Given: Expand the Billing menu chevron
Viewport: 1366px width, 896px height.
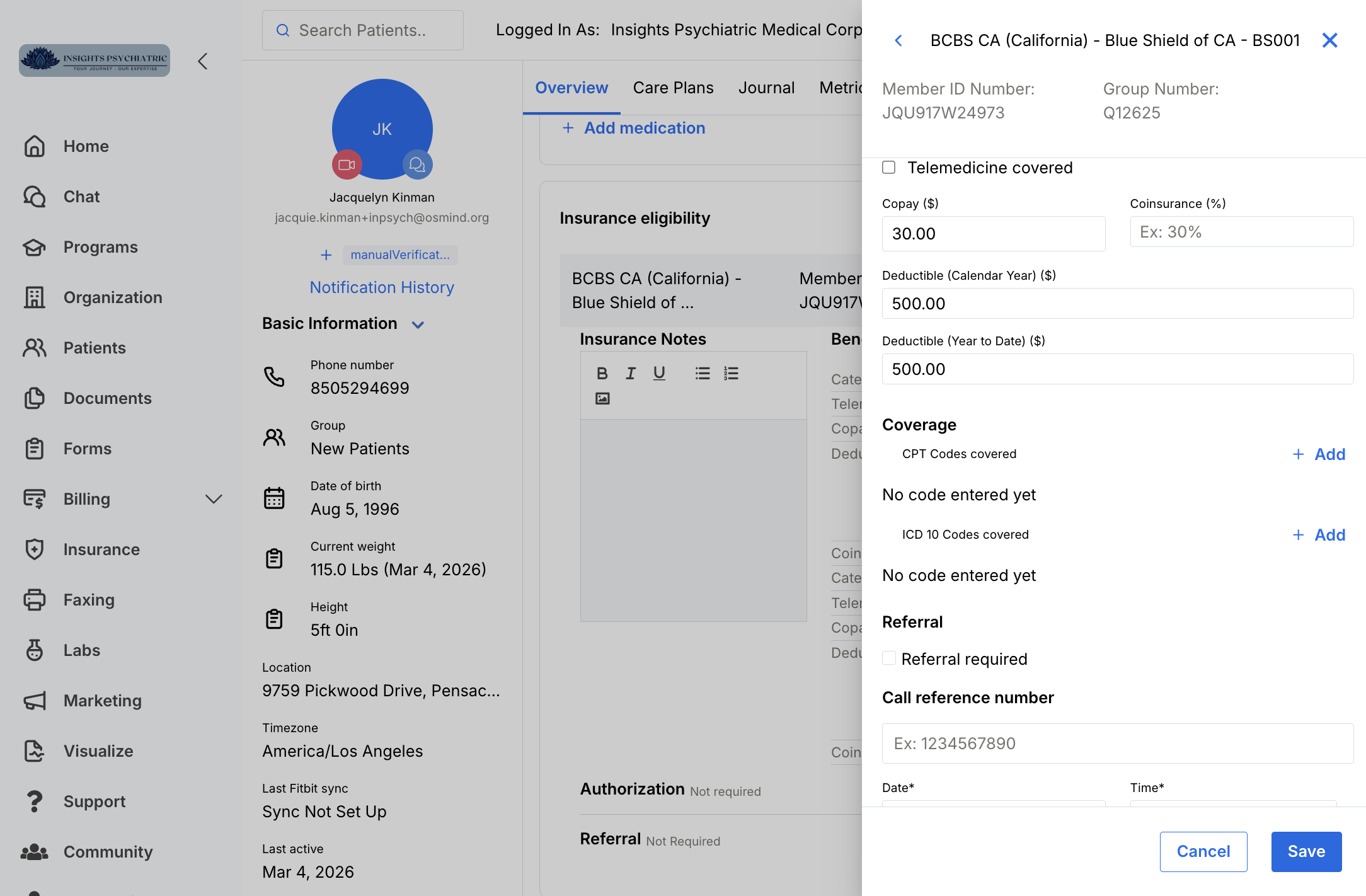Looking at the screenshot, I should (214, 499).
